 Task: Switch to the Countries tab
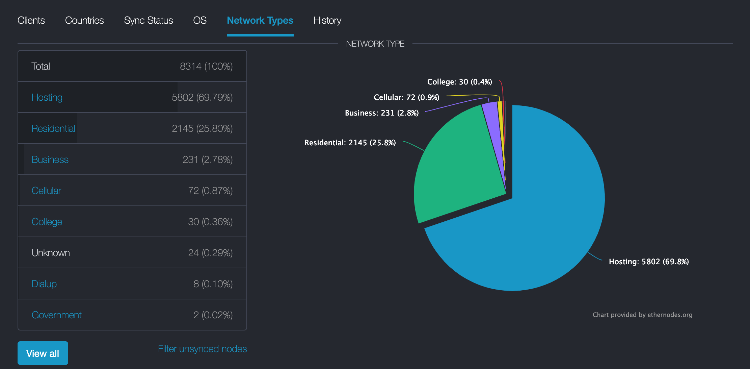point(85,21)
